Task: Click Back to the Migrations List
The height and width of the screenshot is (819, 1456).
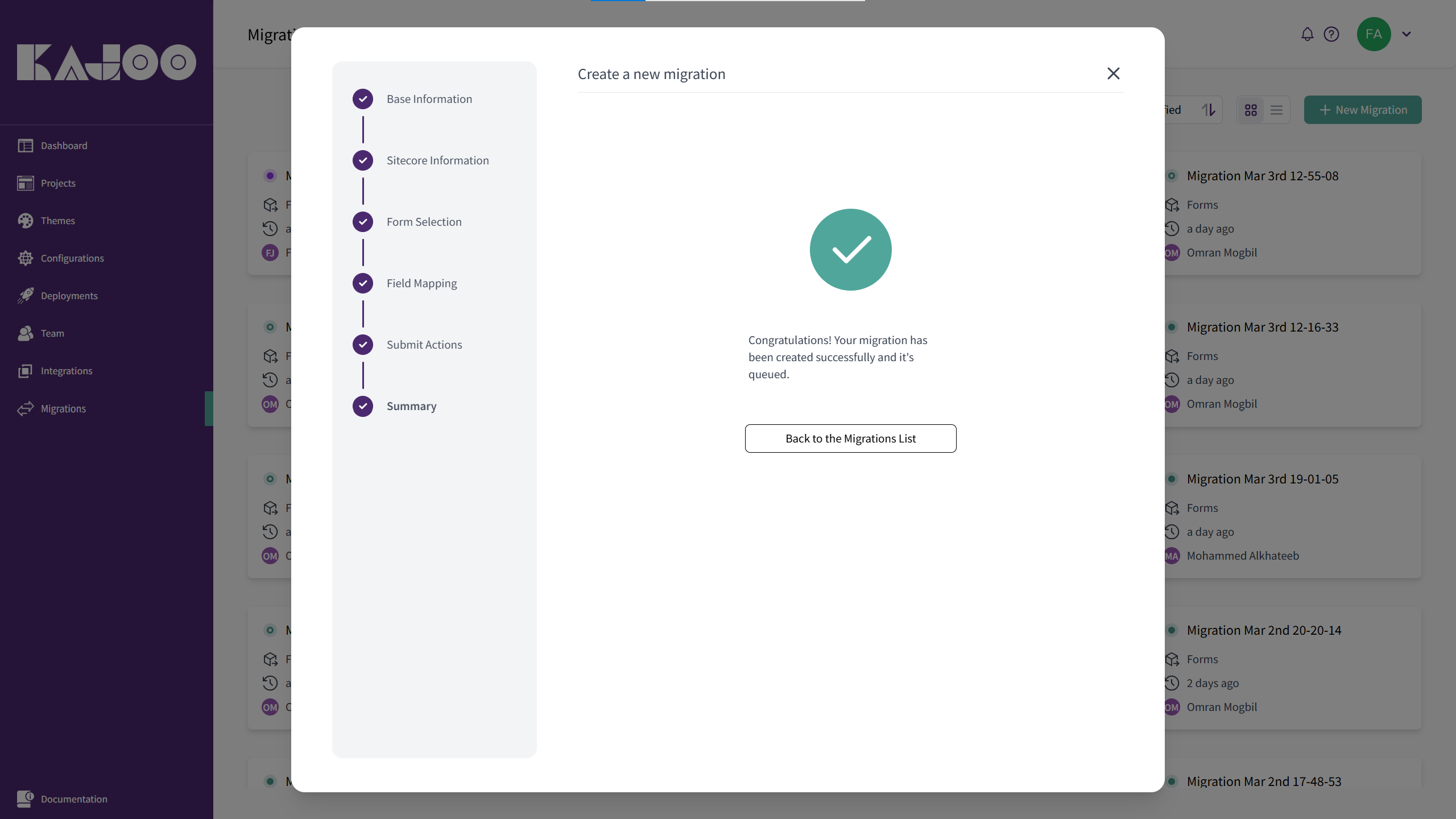Action: tap(850, 439)
